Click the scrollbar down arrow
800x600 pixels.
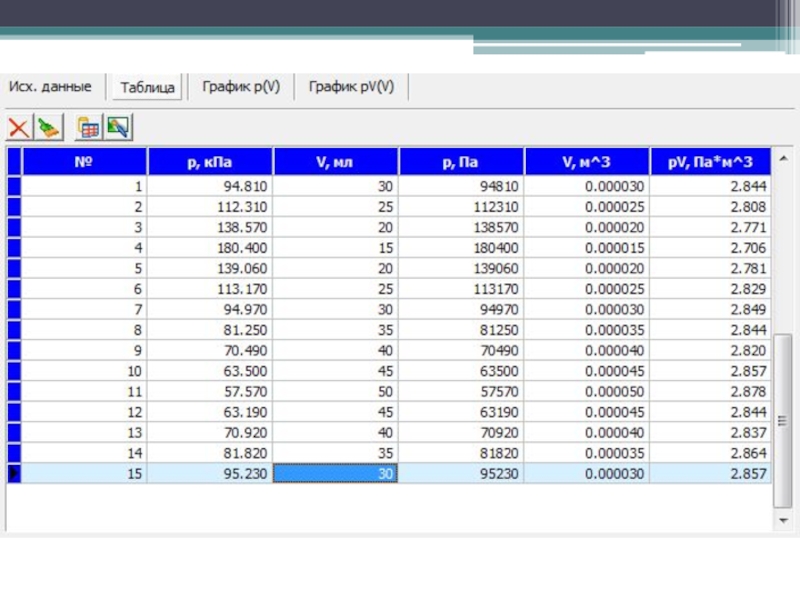coord(784,521)
